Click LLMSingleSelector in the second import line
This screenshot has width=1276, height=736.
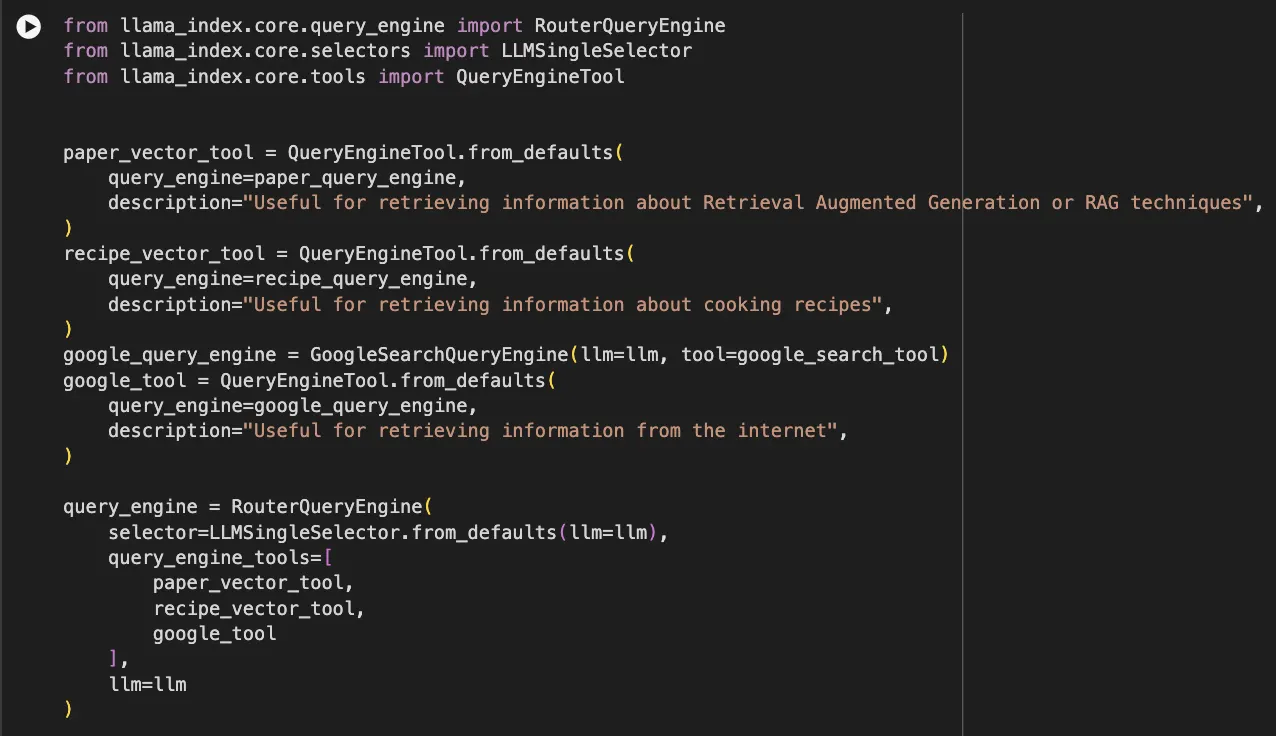596,50
